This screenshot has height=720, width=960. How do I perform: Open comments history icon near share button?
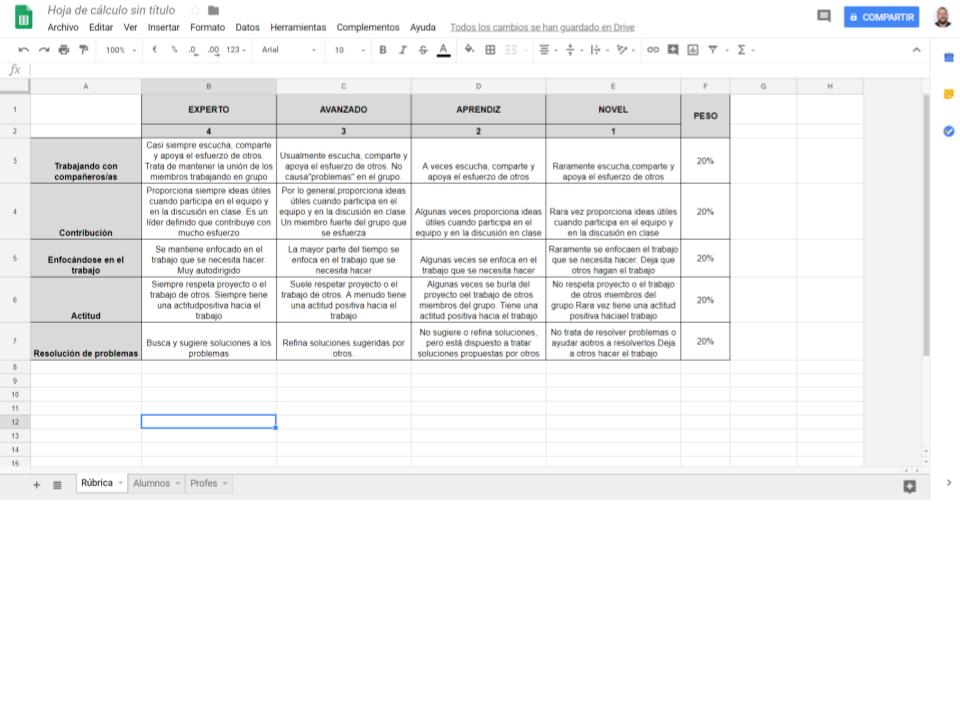coord(824,17)
